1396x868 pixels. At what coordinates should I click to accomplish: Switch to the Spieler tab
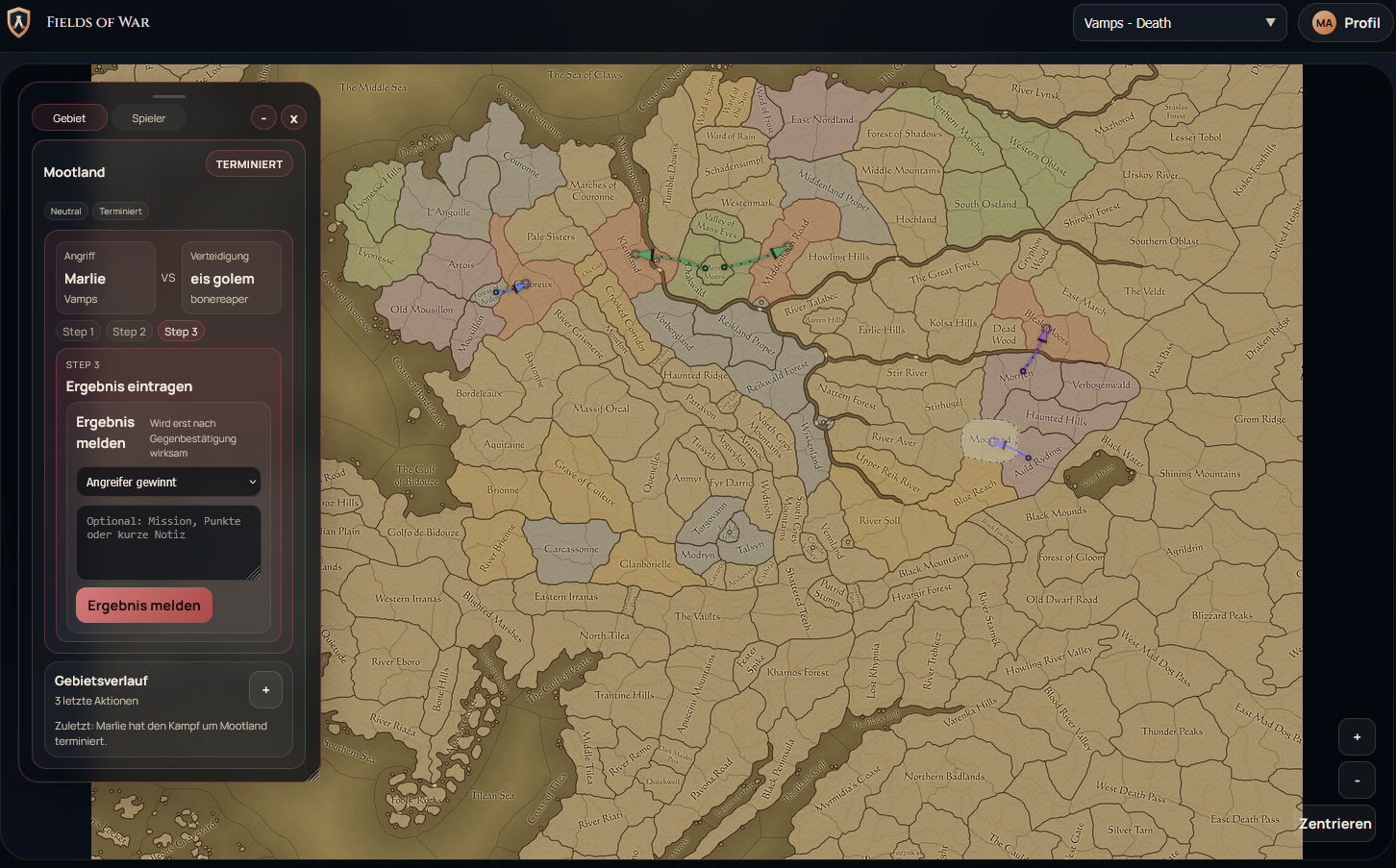[x=148, y=118]
